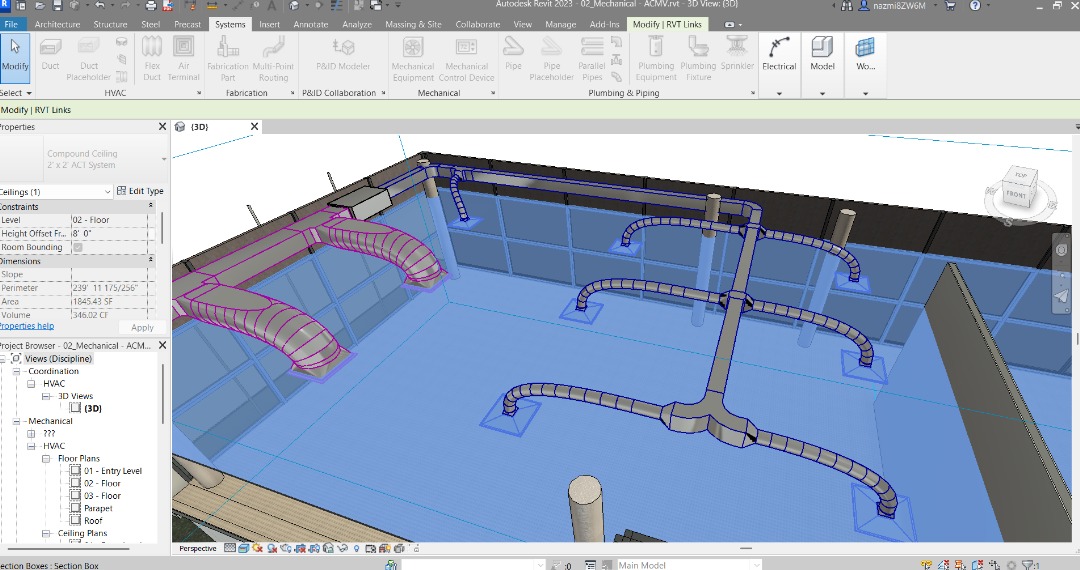This screenshot has height=570, width=1080.
Task: Choose the Duct Placeholder tool
Action: (x=88, y=59)
